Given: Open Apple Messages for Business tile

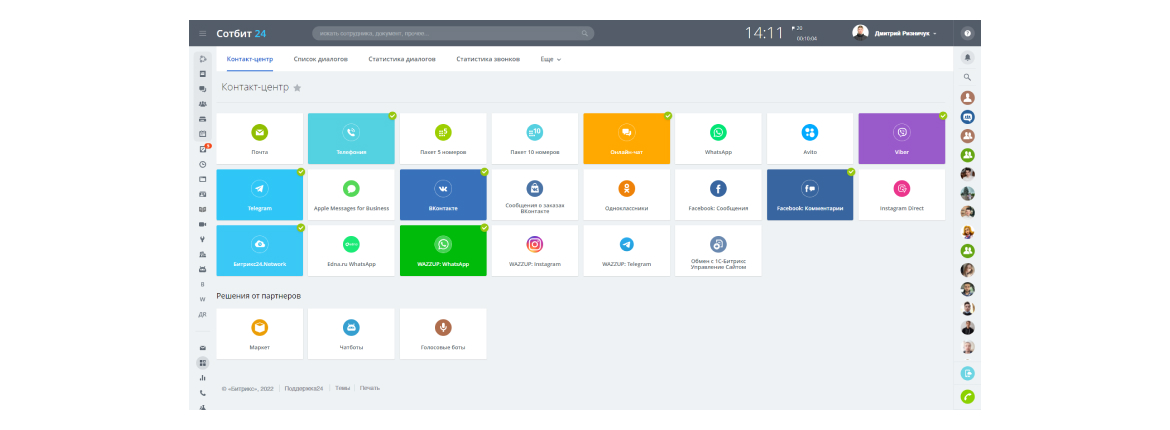Looking at the screenshot, I should [x=351, y=195].
